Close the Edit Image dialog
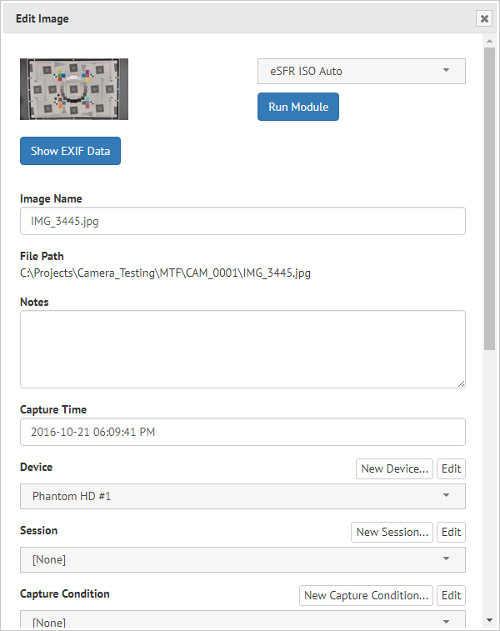This screenshot has width=500, height=631. point(484,19)
